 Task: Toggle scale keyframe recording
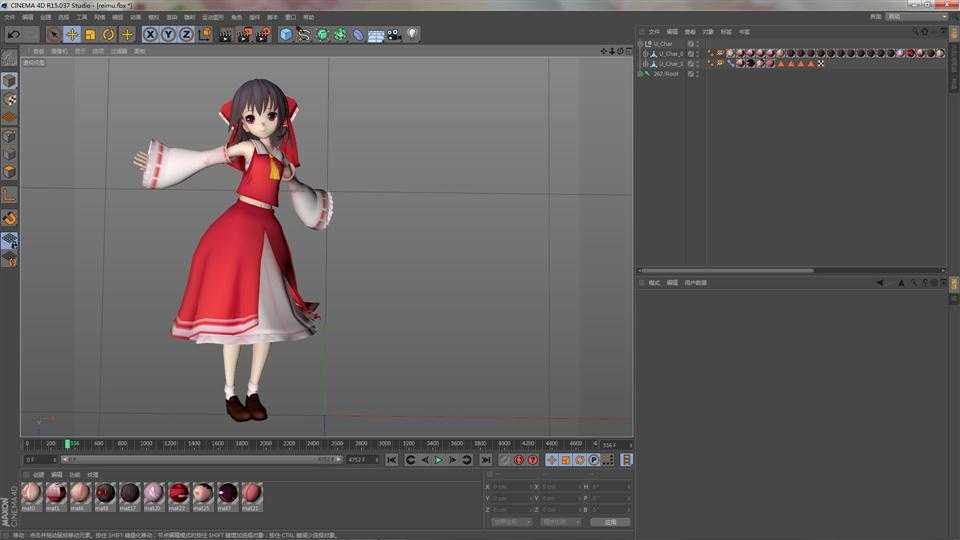pyautogui.click(x=566, y=460)
